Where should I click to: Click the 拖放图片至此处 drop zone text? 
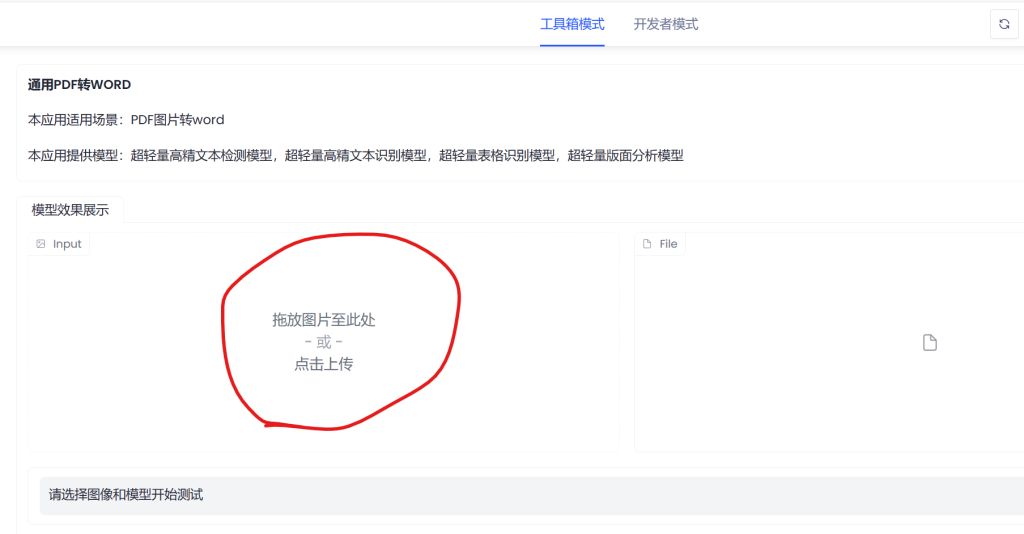coord(323,320)
